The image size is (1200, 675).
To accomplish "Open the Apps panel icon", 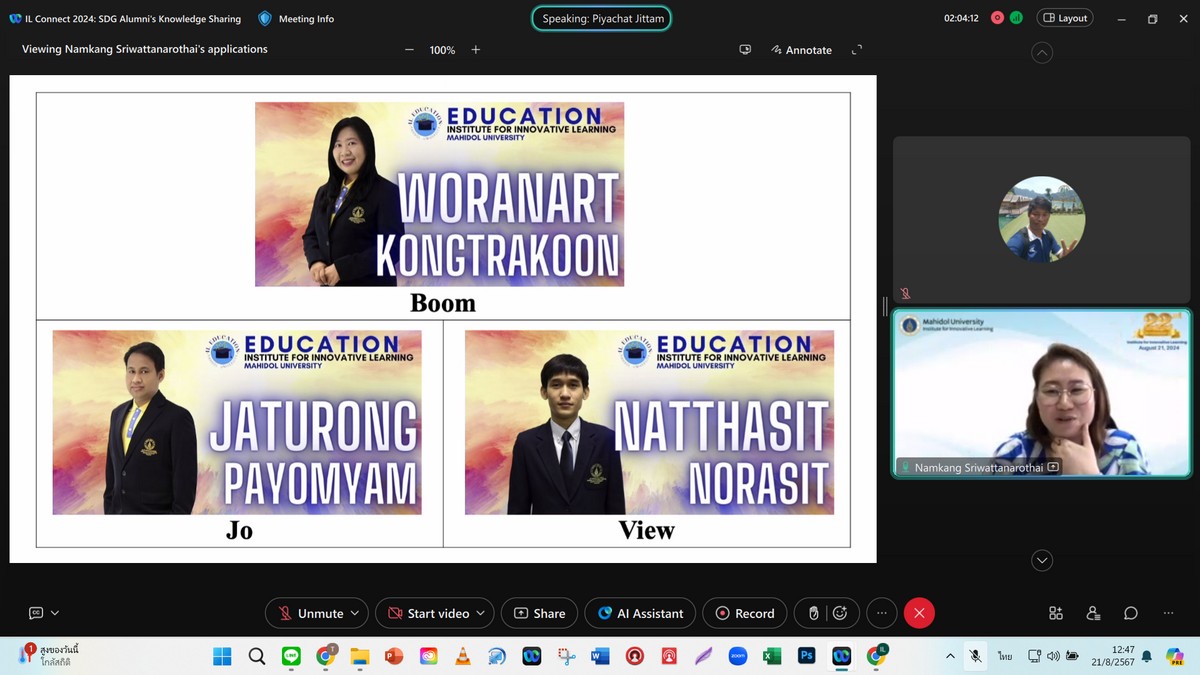I will pos(1056,613).
